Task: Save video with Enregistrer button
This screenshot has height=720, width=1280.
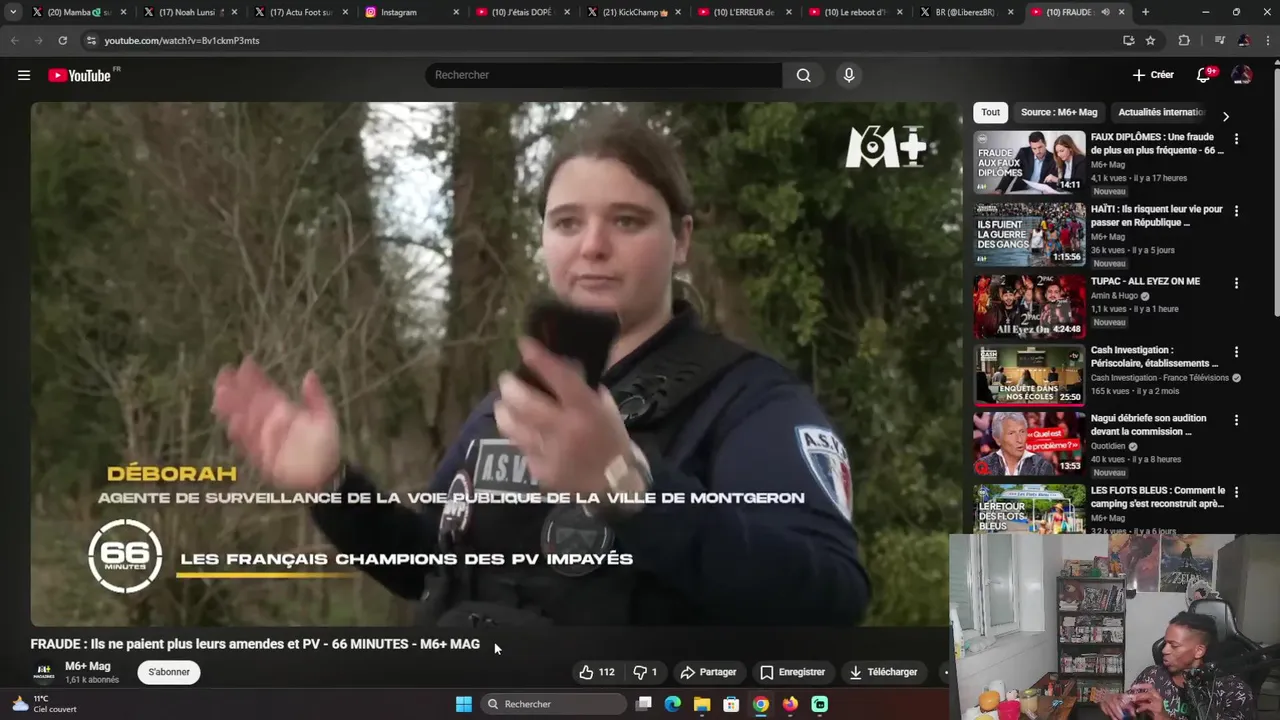Action: pyautogui.click(x=792, y=672)
